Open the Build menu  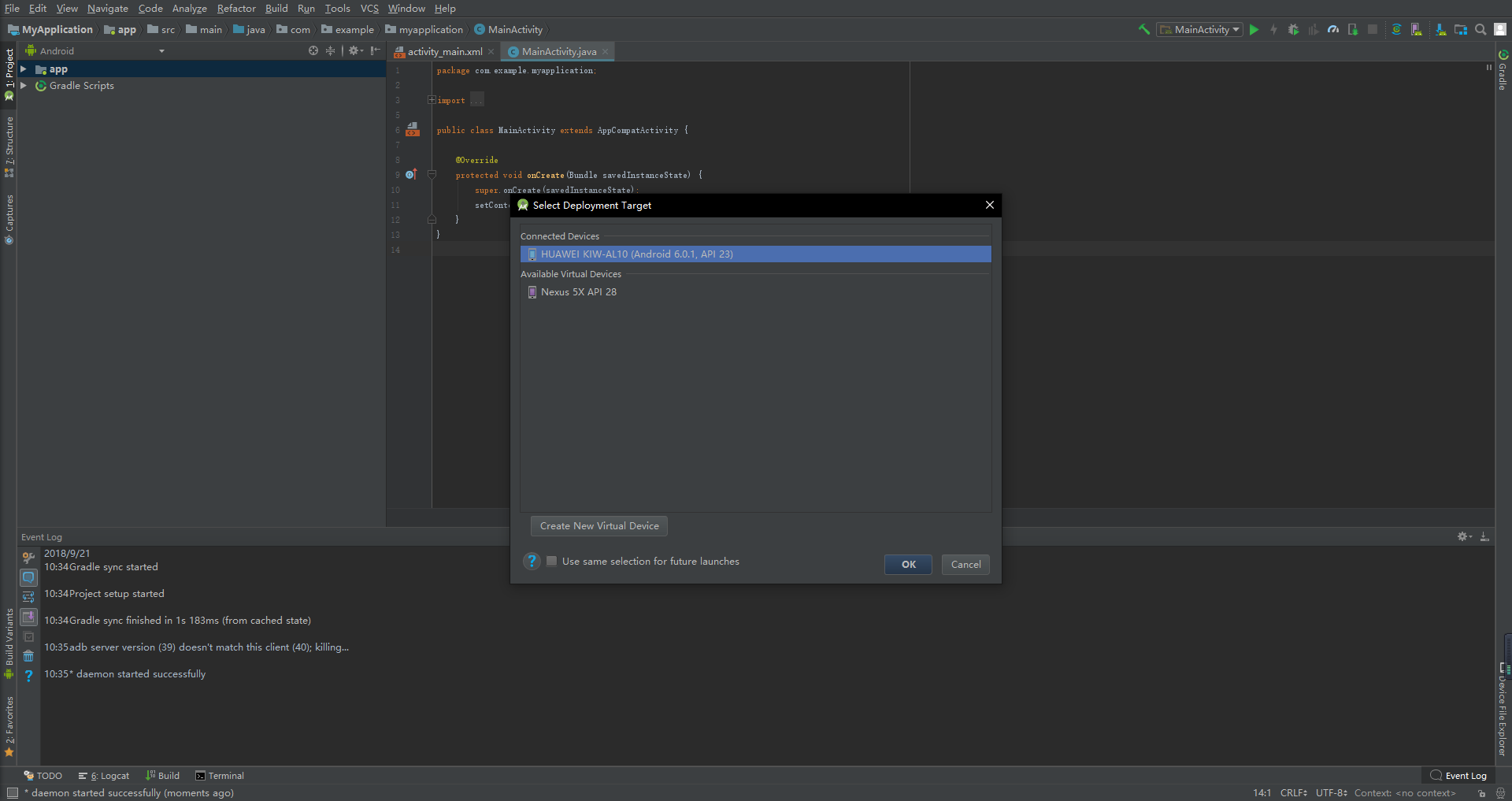(276, 8)
